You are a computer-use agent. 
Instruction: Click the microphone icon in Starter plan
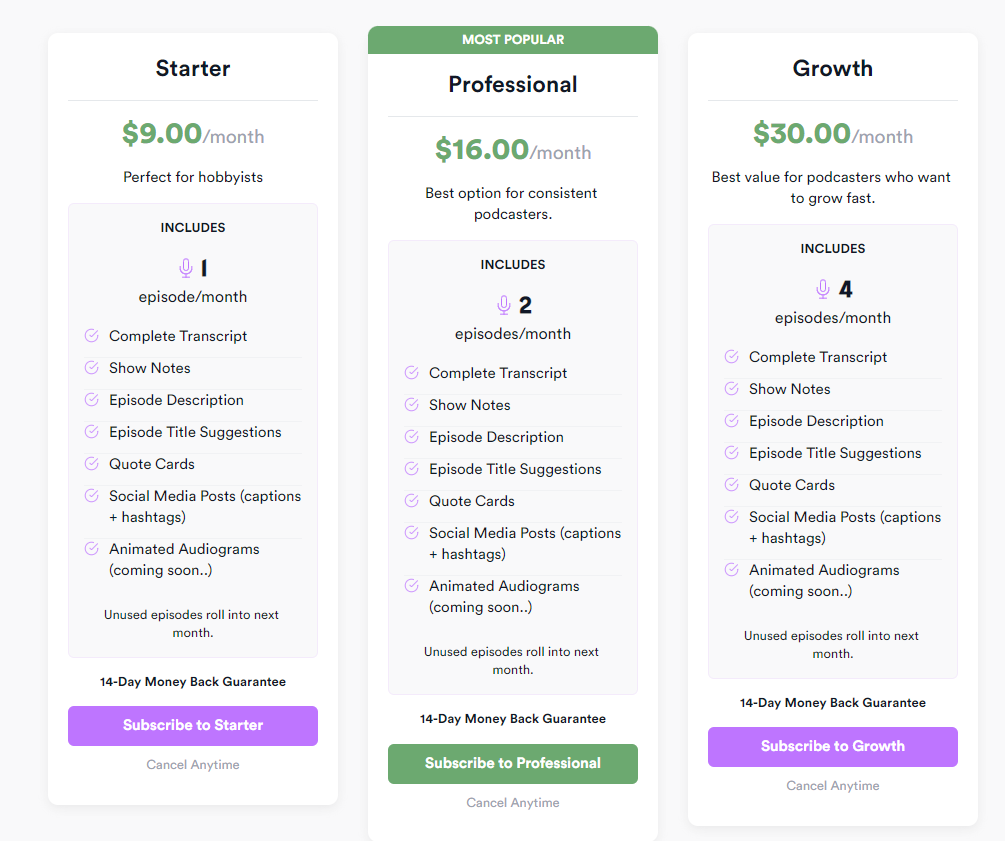pyautogui.click(x=186, y=268)
